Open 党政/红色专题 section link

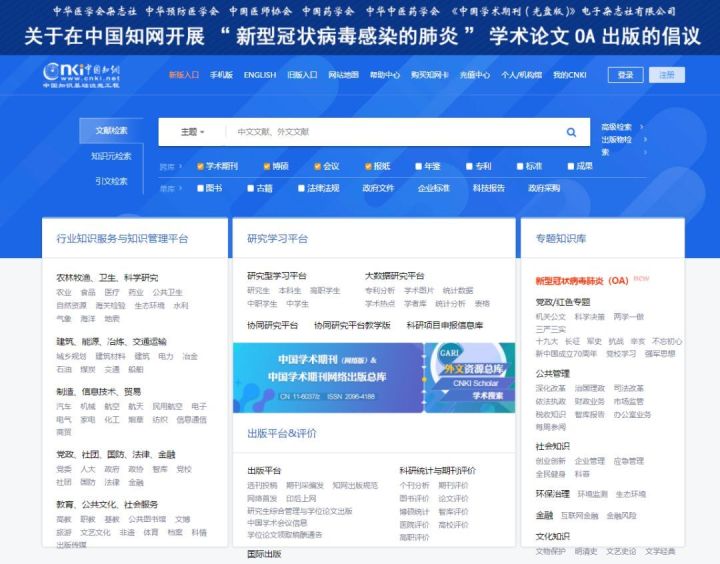click(x=563, y=302)
